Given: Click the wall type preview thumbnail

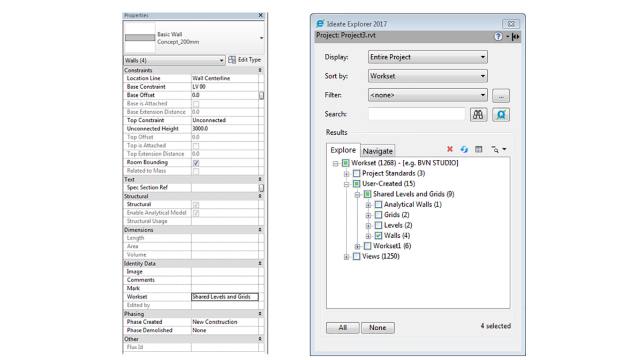Looking at the screenshot, I should [140, 38].
